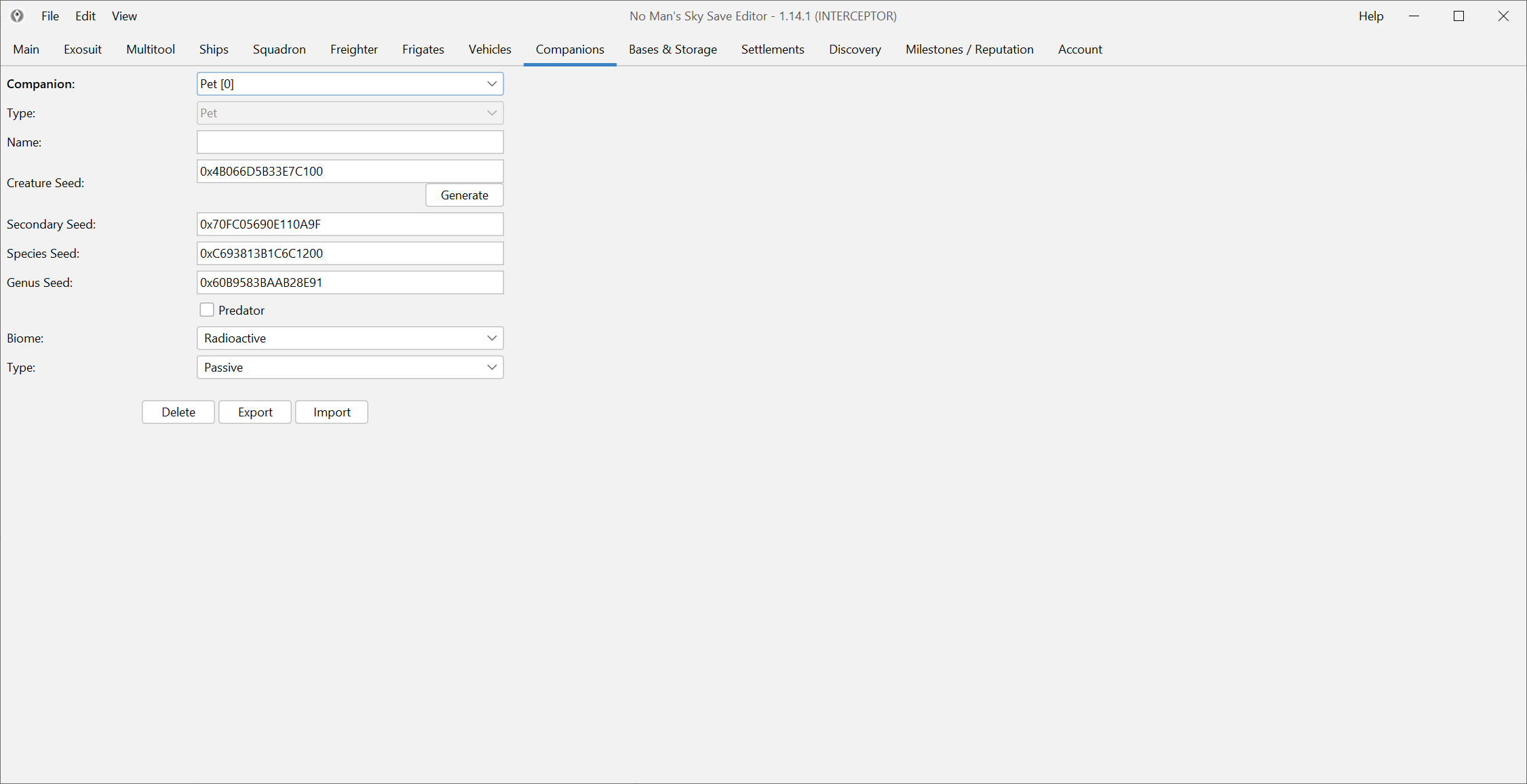Click the app logo icon in title bar
This screenshot has width=1527, height=784.
(17, 16)
